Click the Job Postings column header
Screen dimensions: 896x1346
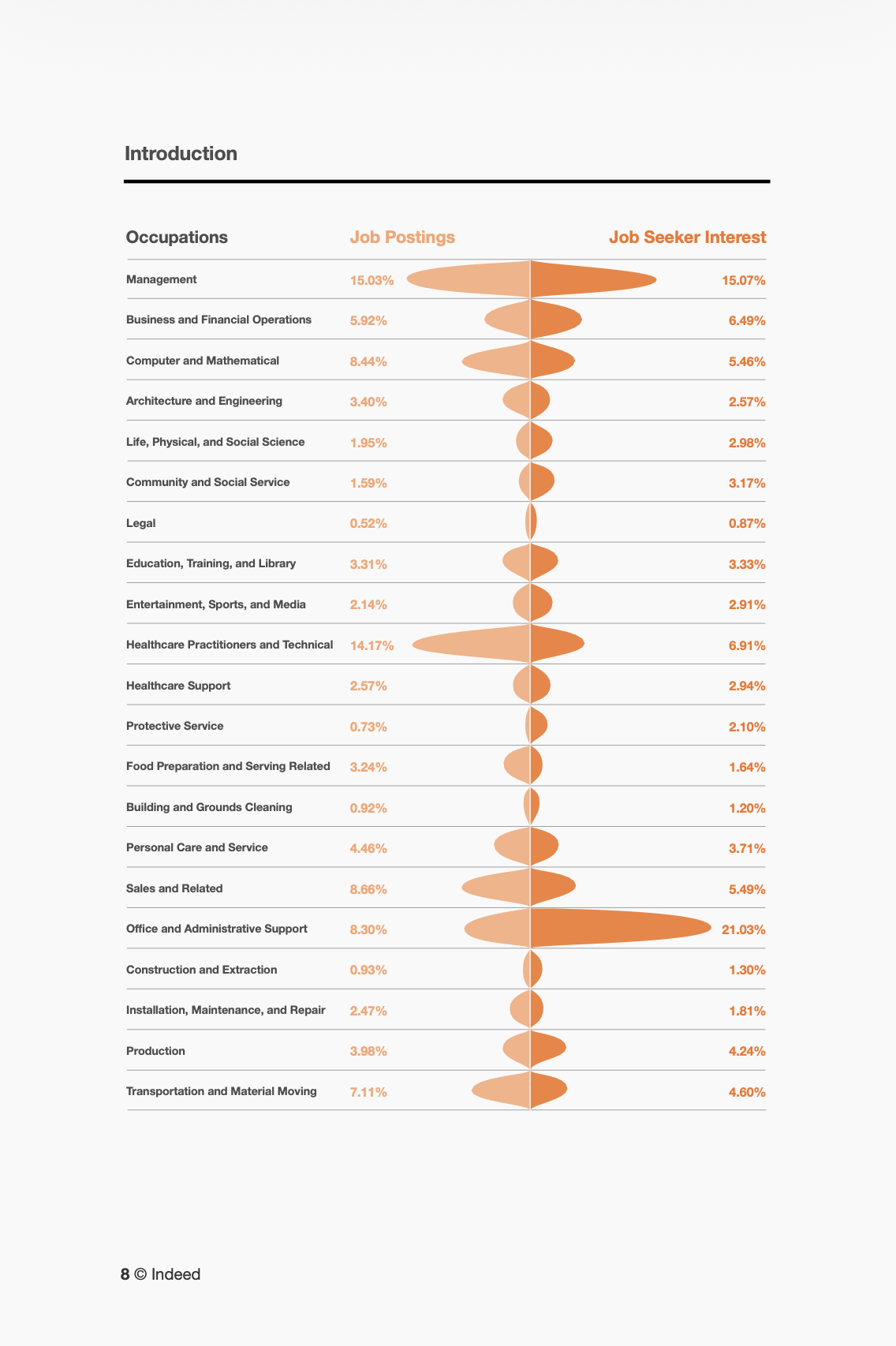[x=402, y=237]
